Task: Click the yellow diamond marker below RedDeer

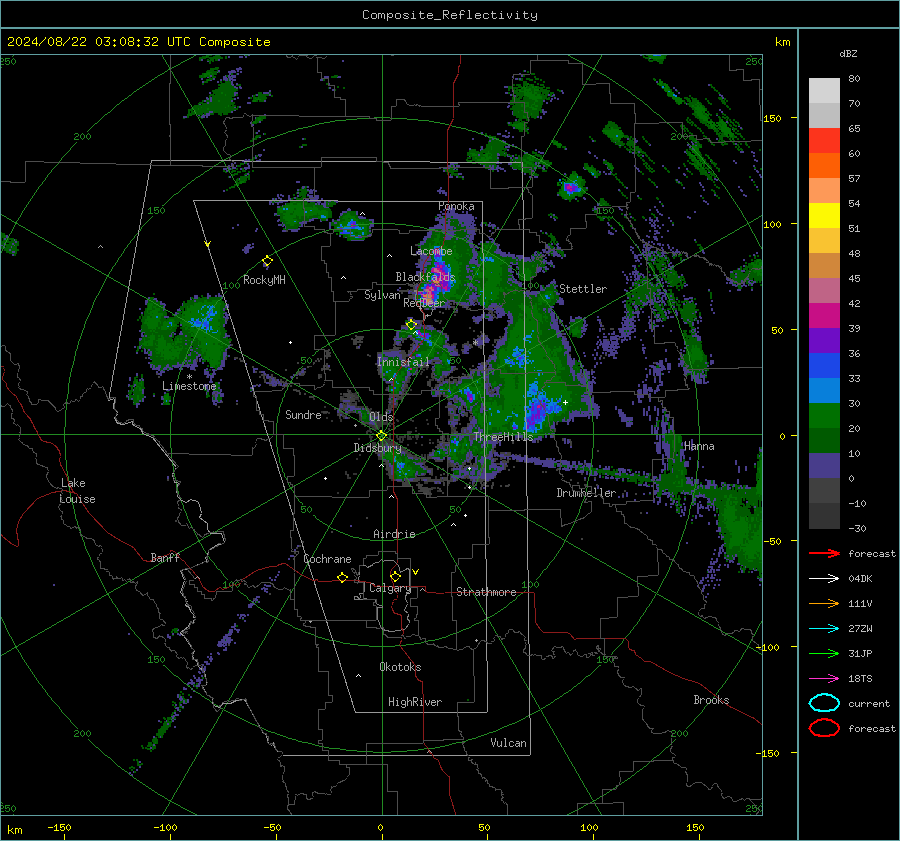Action: [411, 325]
